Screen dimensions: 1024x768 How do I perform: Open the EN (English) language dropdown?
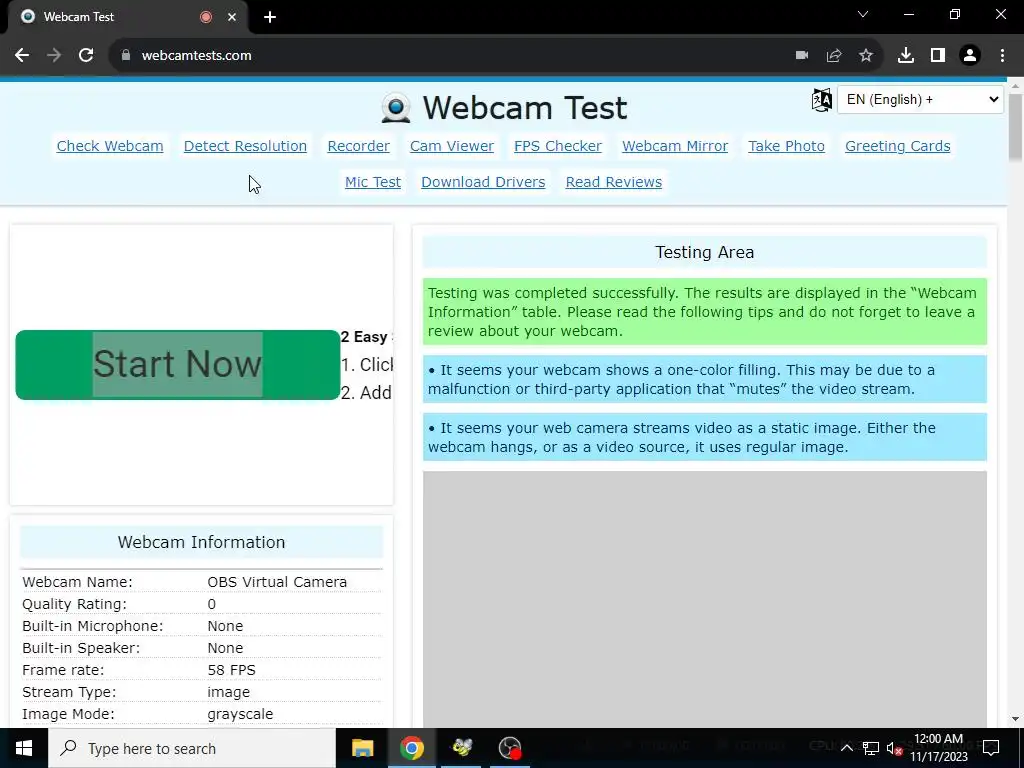(x=920, y=100)
